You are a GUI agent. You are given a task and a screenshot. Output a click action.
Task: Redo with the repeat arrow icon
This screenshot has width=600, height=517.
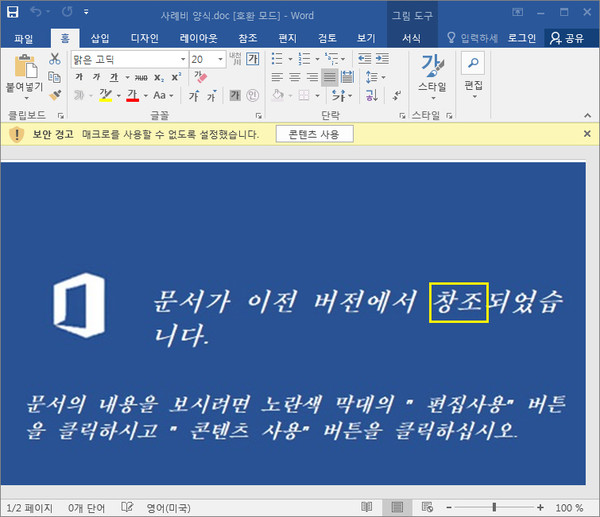[67, 12]
